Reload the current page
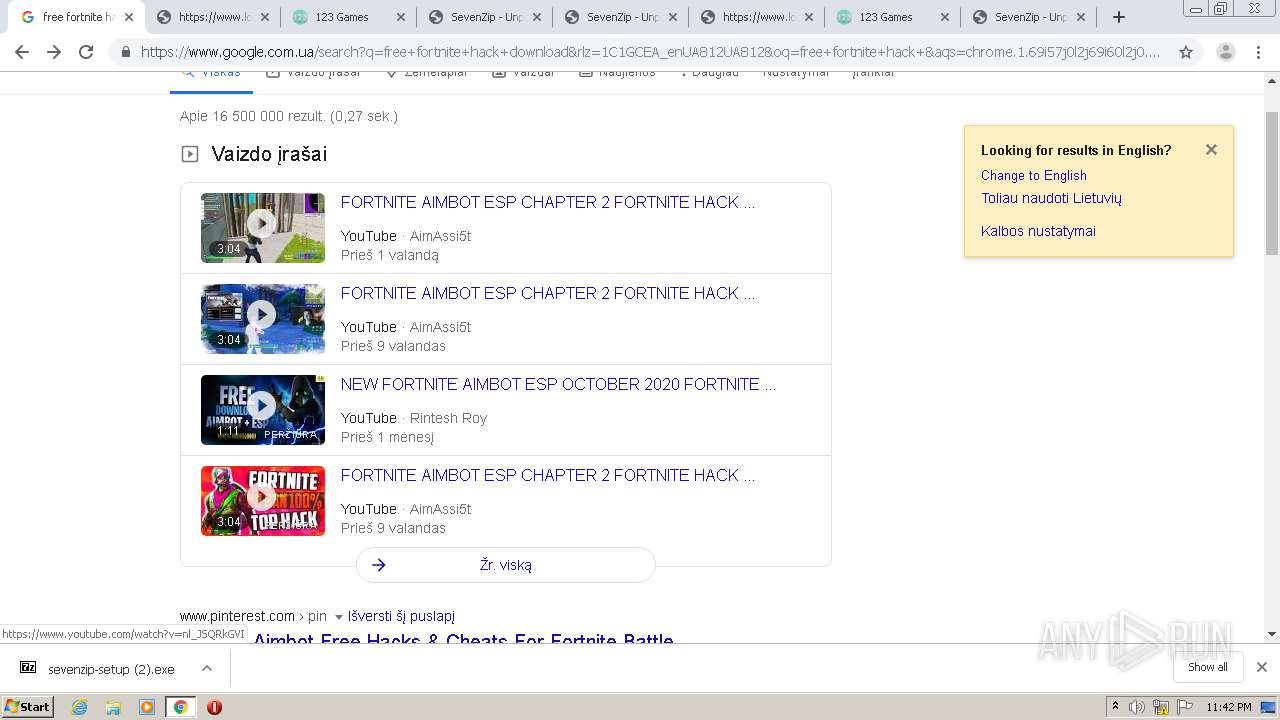 click(x=86, y=52)
